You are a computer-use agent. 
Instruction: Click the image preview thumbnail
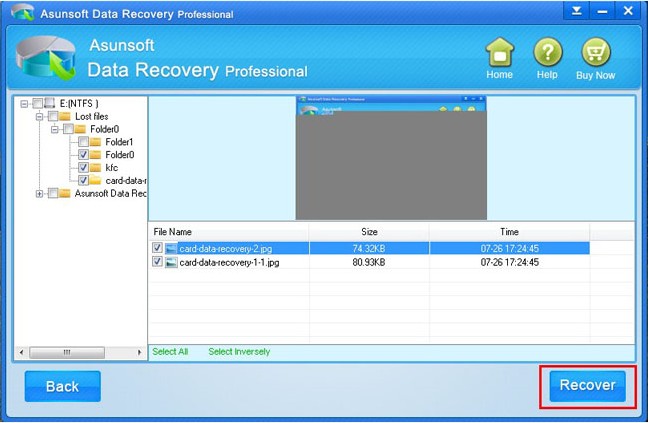[x=391, y=158]
